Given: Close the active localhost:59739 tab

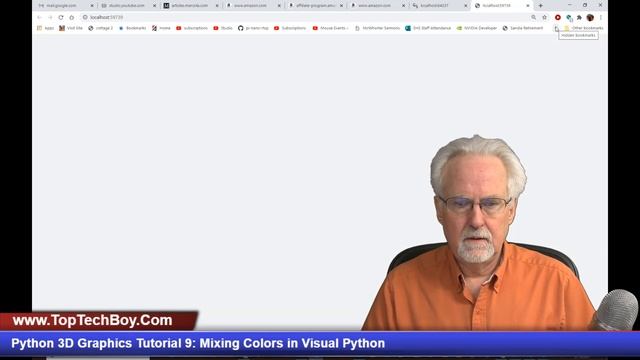Looking at the screenshot, I should click(x=528, y=6).
